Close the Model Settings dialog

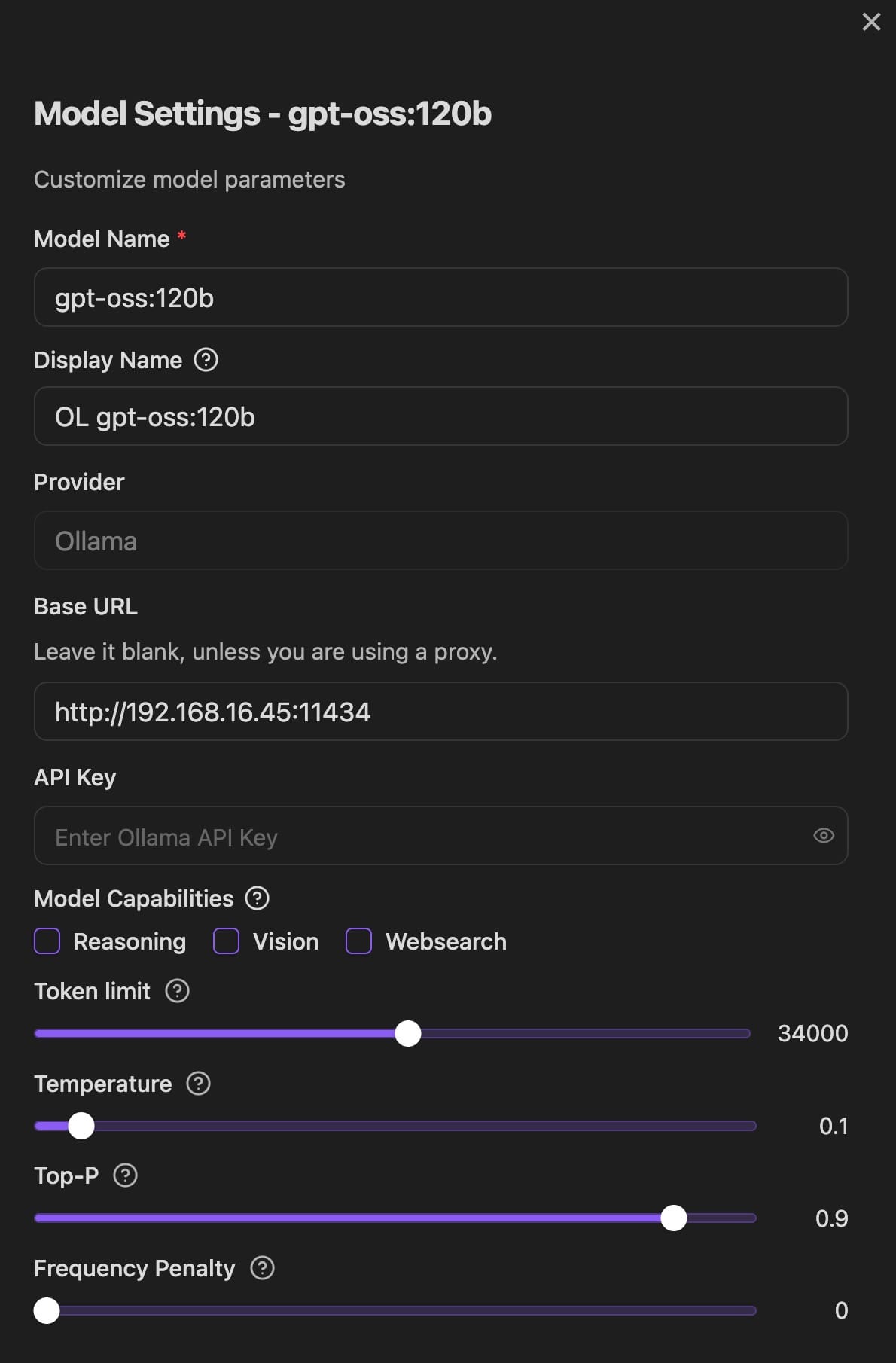click(871, 22)
